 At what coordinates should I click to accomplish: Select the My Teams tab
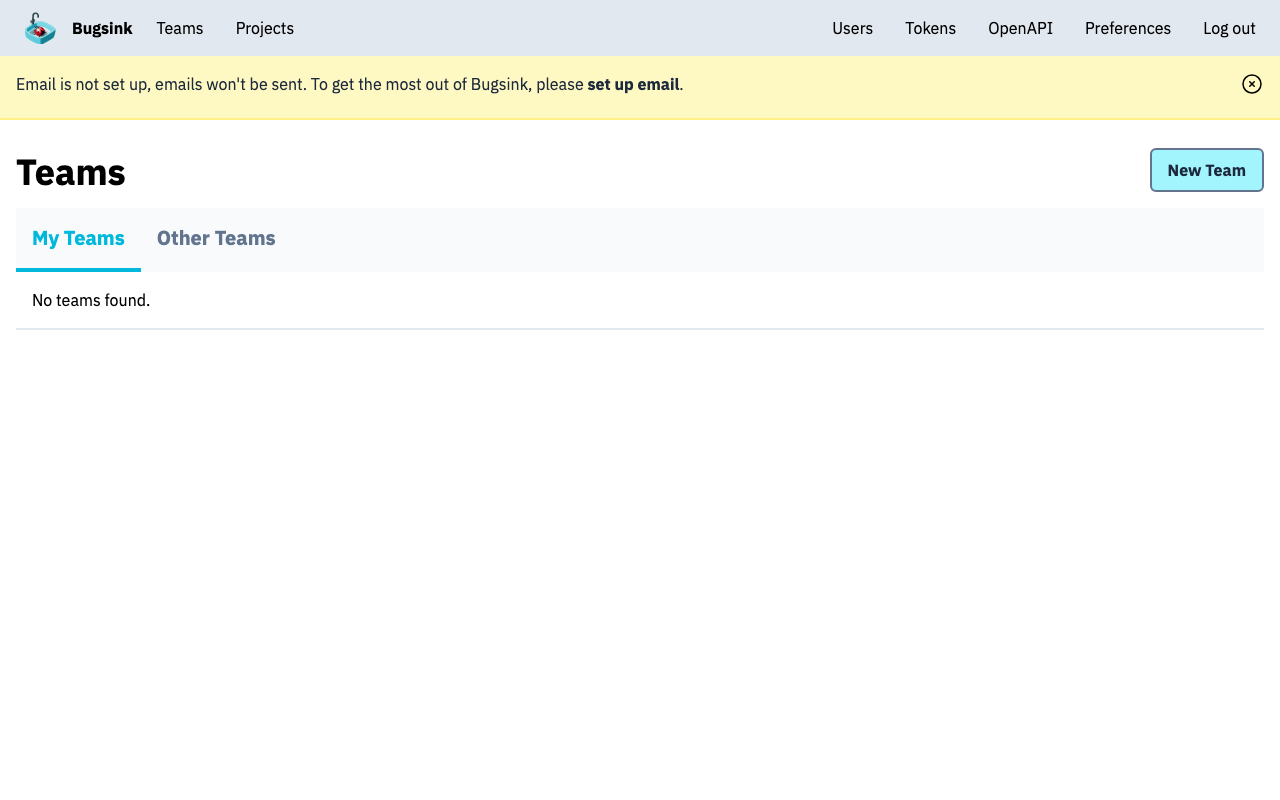click(x=78, y=239)
